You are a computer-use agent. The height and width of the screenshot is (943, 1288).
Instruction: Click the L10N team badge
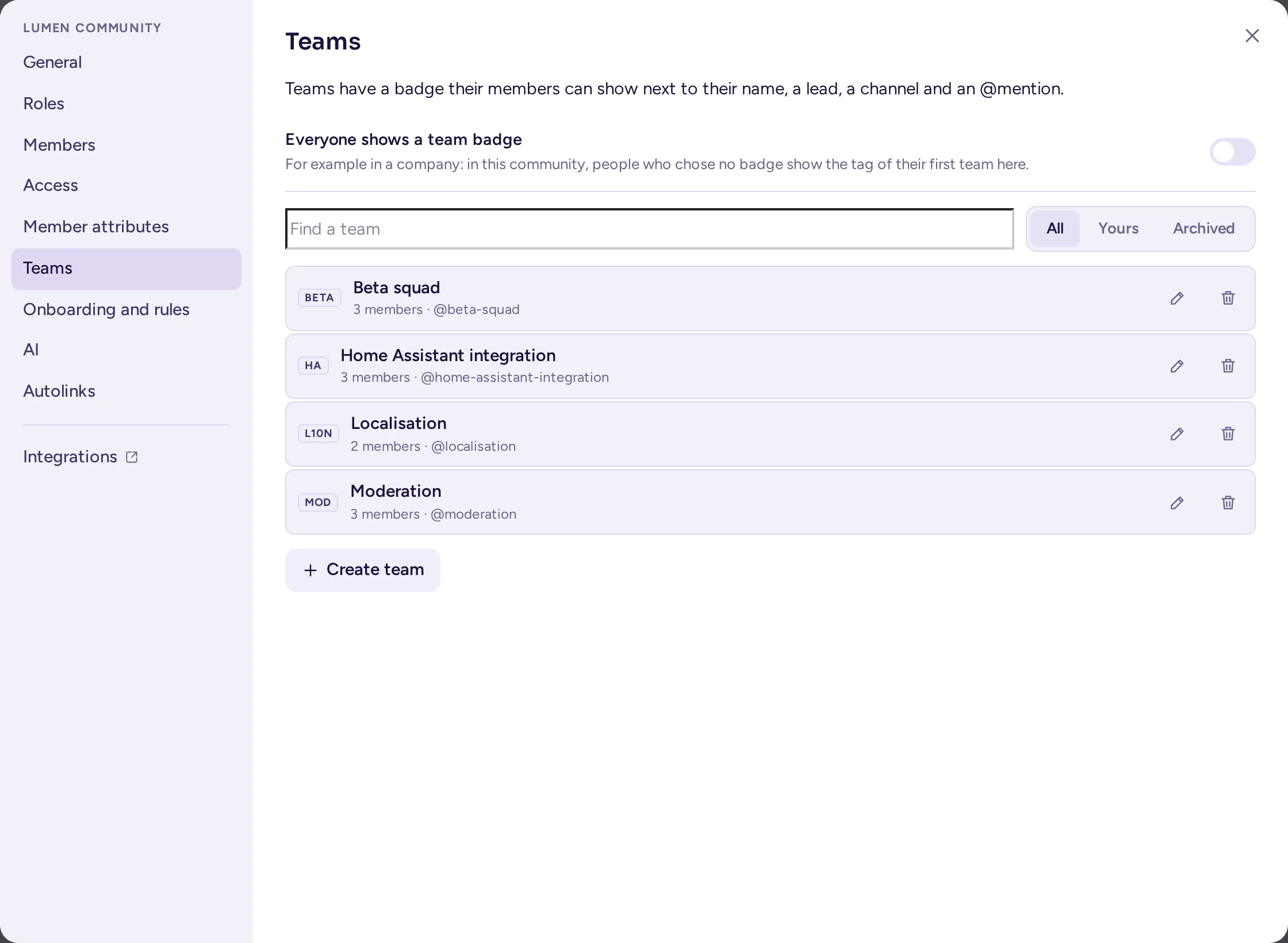click(x=319, y=434)
